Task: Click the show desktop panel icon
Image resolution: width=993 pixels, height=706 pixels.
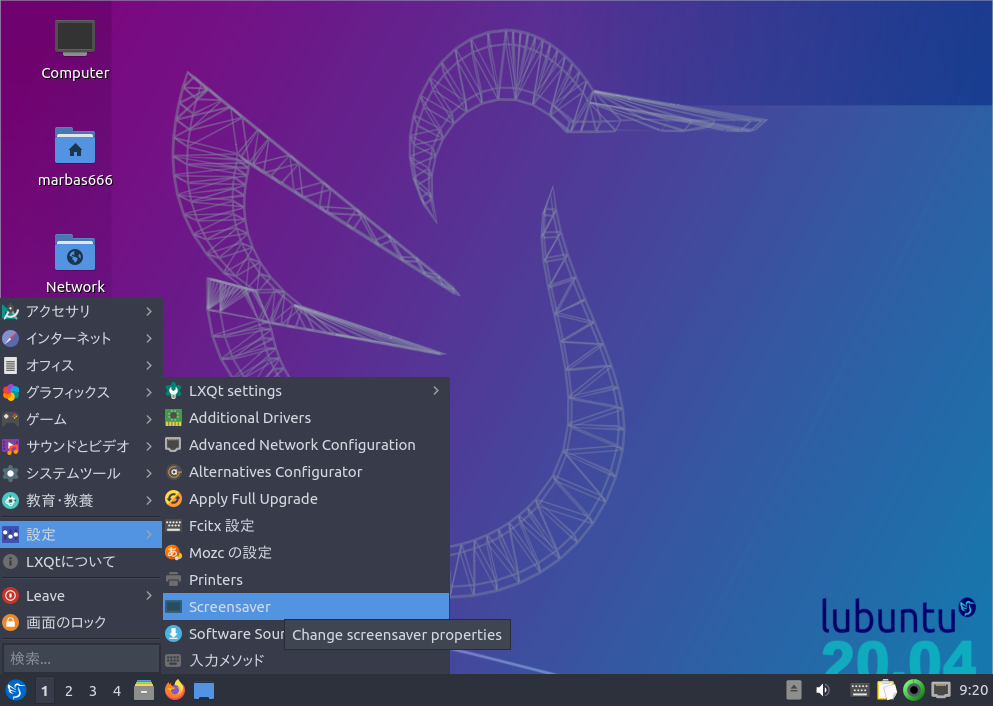Action: coord(204,691)
